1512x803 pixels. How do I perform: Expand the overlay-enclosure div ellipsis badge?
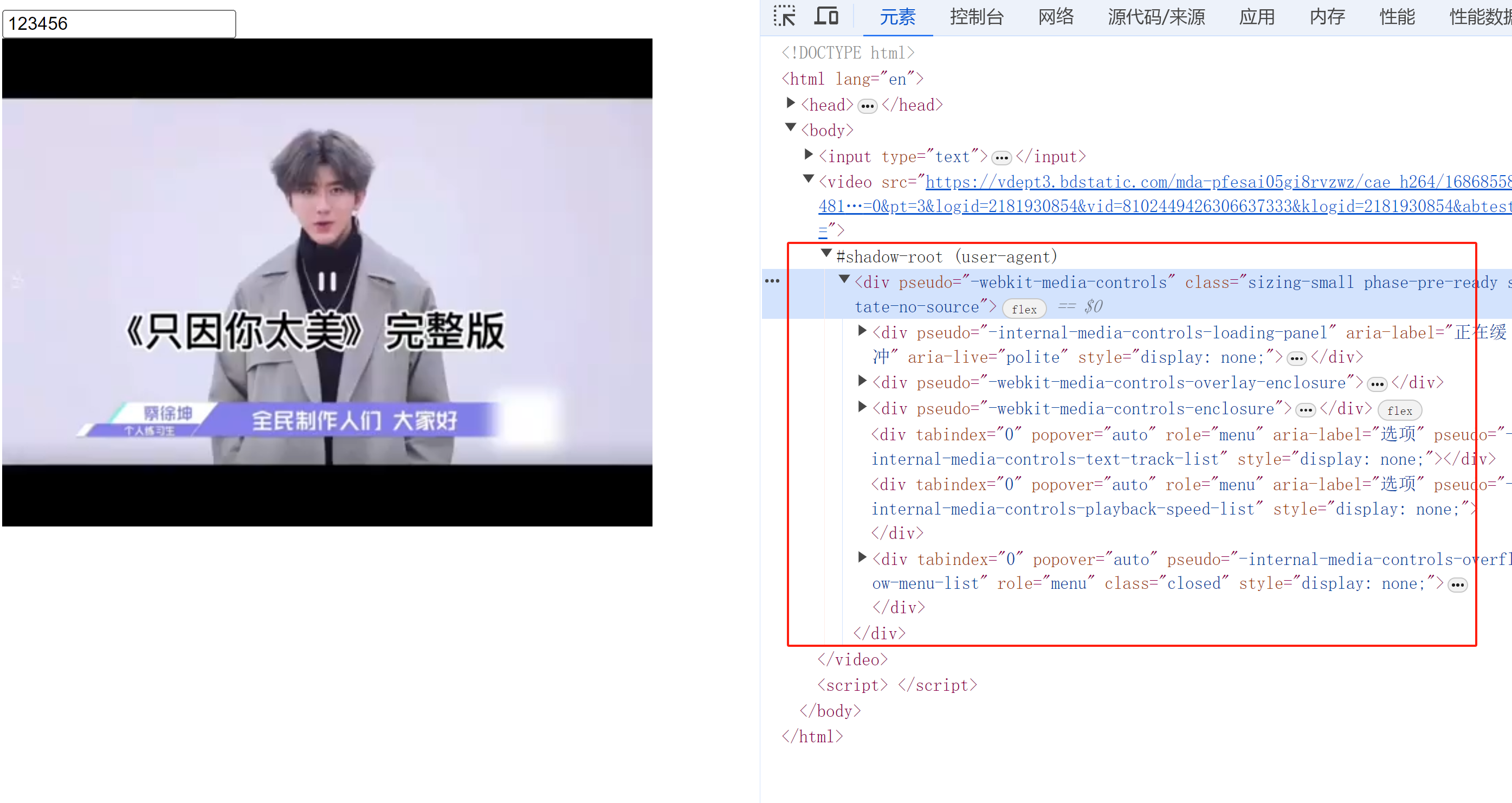click(x=1377, y=384)
